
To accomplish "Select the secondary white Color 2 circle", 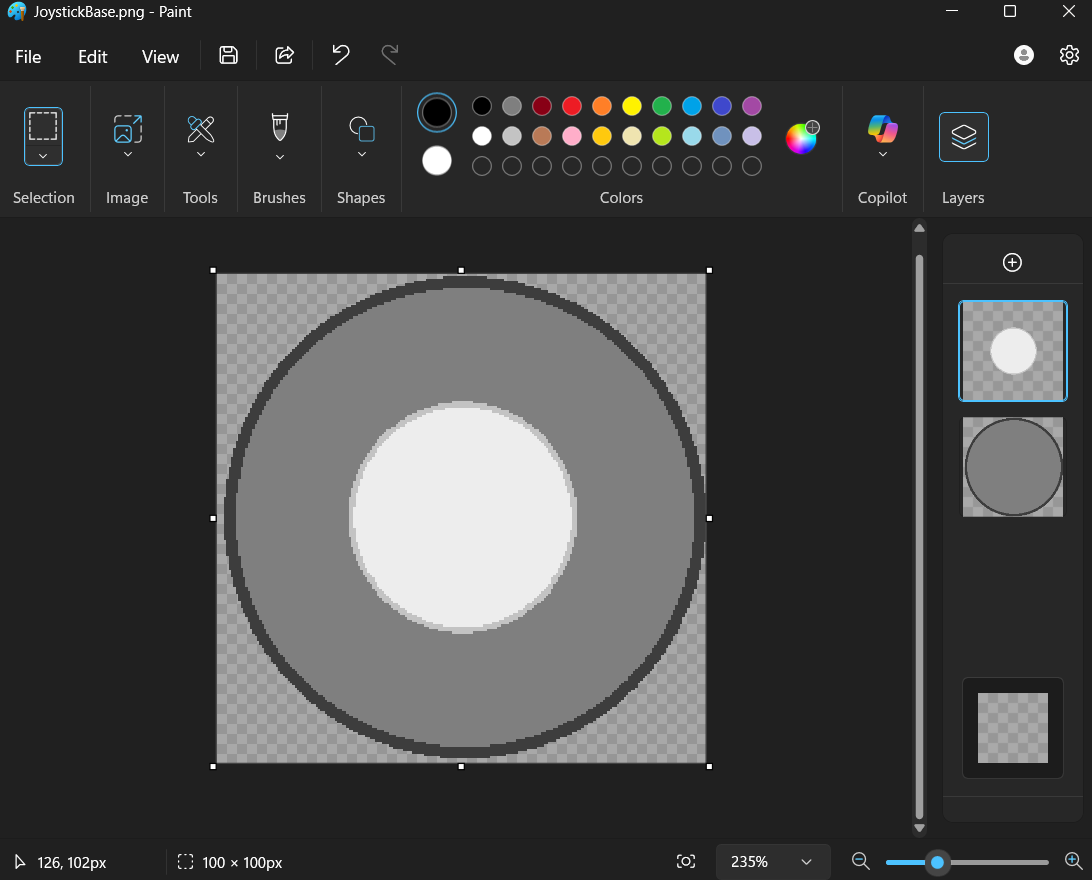I will pyautogui.click(x=437, y=160).
